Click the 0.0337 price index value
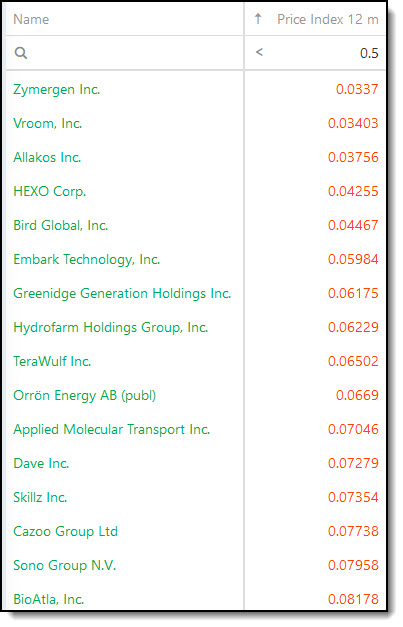403x627 pixels. (x=357, y=89)
